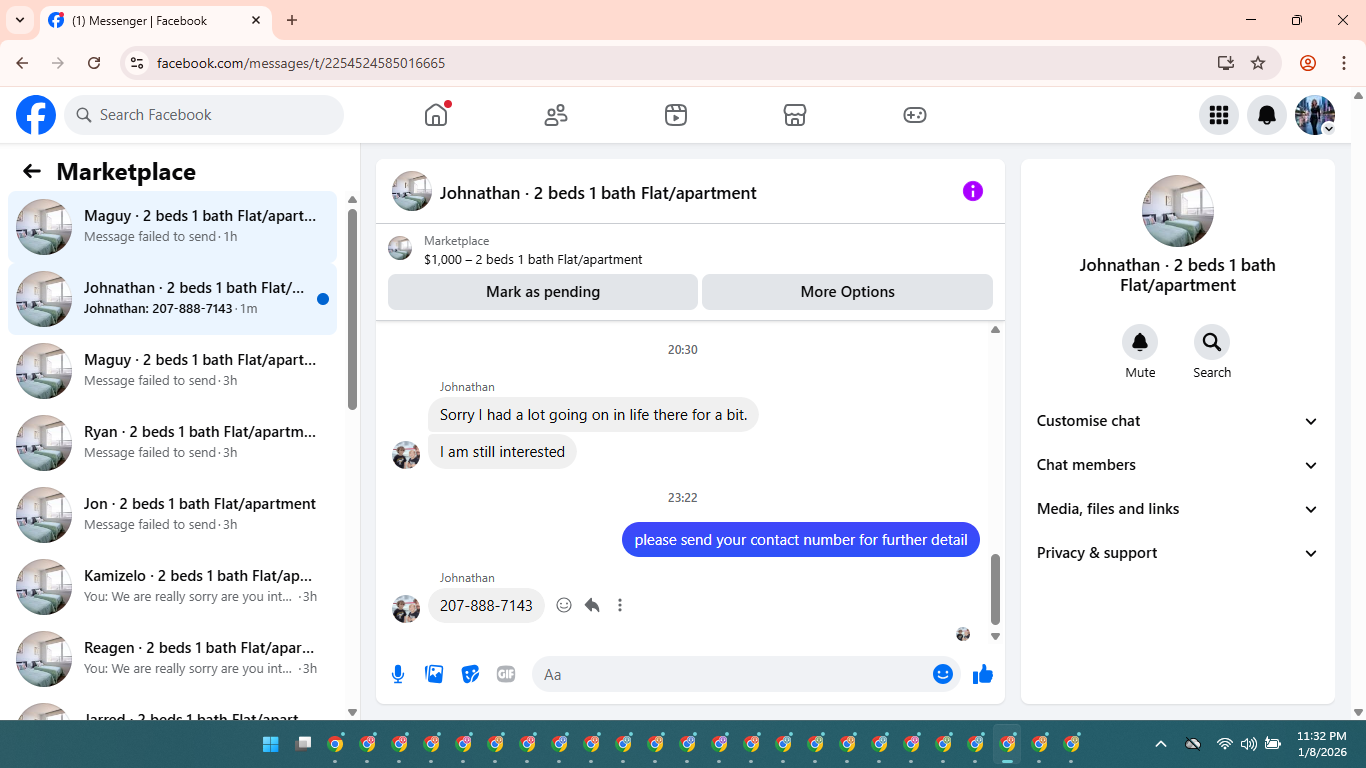The width and height of the screenshot is (1366, 768).
Task: Open the Windows Start menu
Action: click(x=270, y=744)
